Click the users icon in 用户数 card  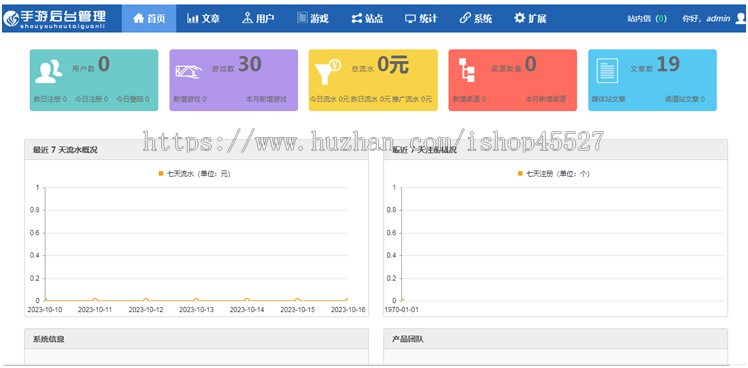click(48, 72)
